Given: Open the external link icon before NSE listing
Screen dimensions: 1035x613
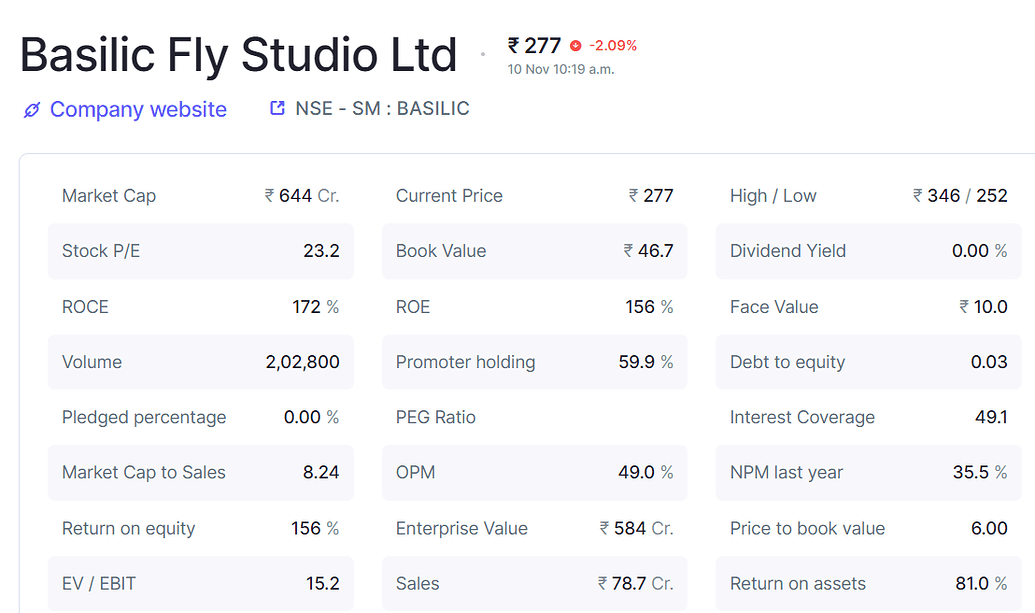Looking at the screenshot, I should (x=277, y=108).
